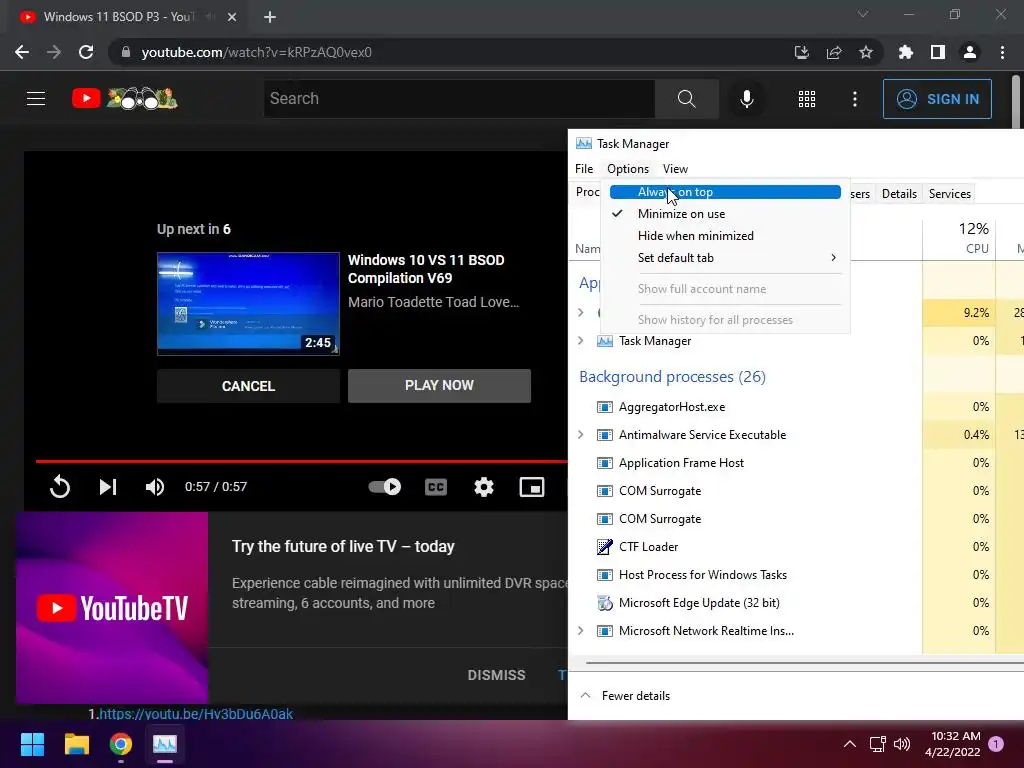1024x768 pixels.
Task: Switch to the Details tab
Action: pos(899,194)
